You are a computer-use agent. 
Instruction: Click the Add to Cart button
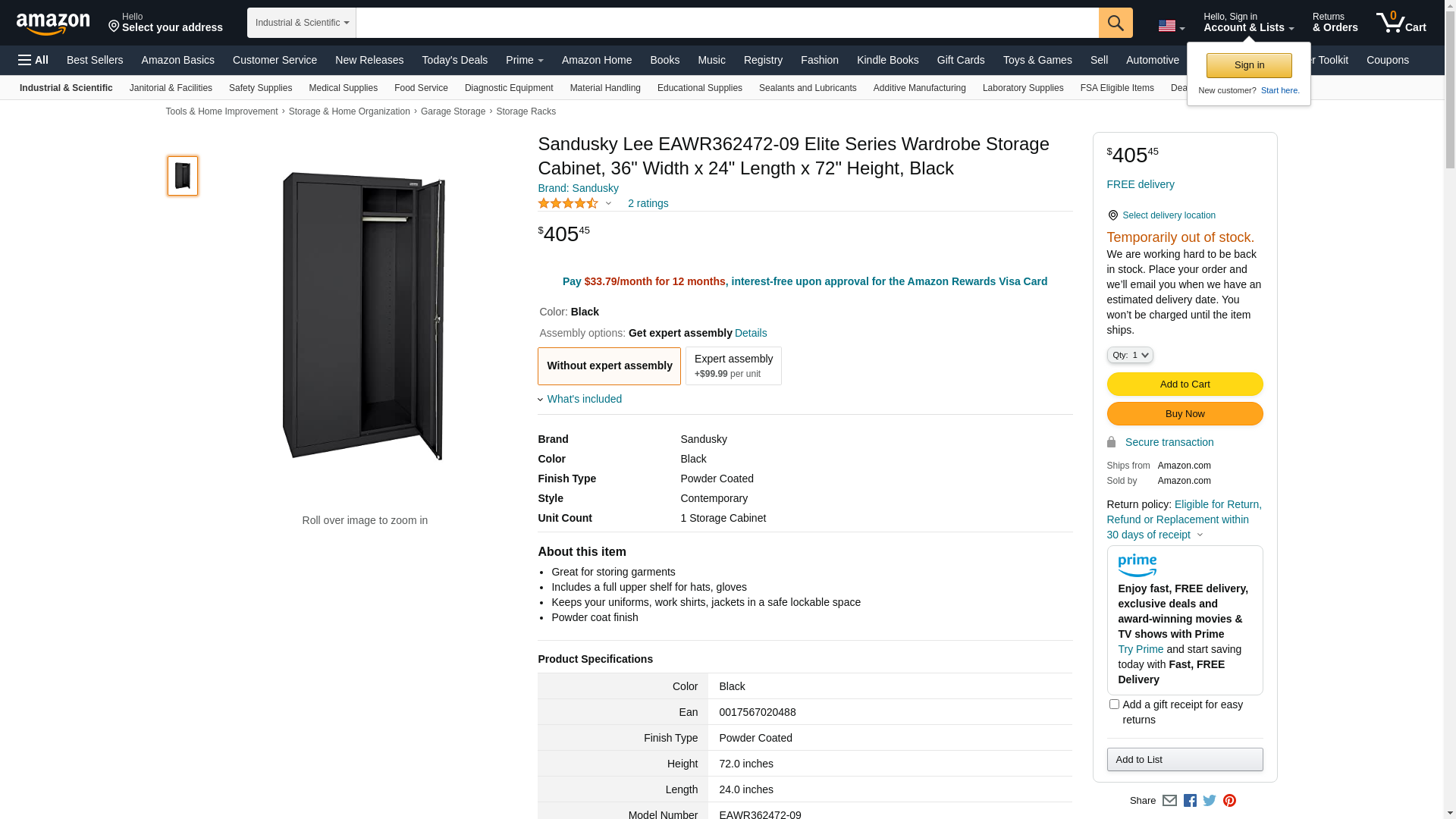pos(1185,384)
